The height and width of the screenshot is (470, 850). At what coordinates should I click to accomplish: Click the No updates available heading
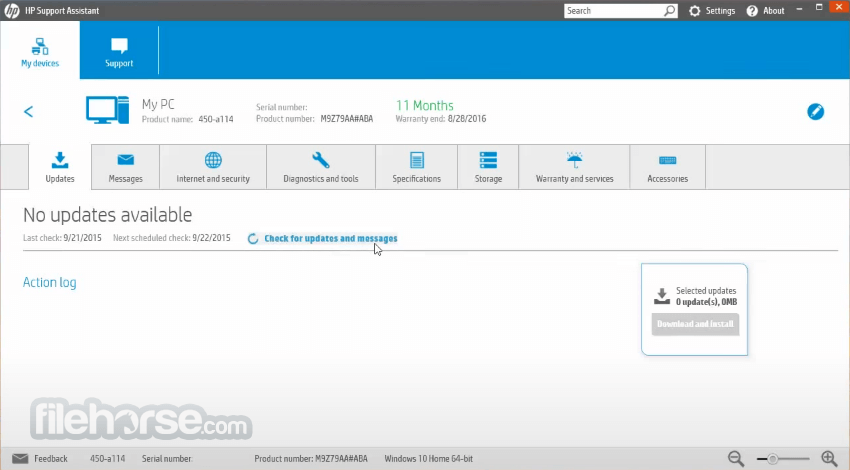107,215
